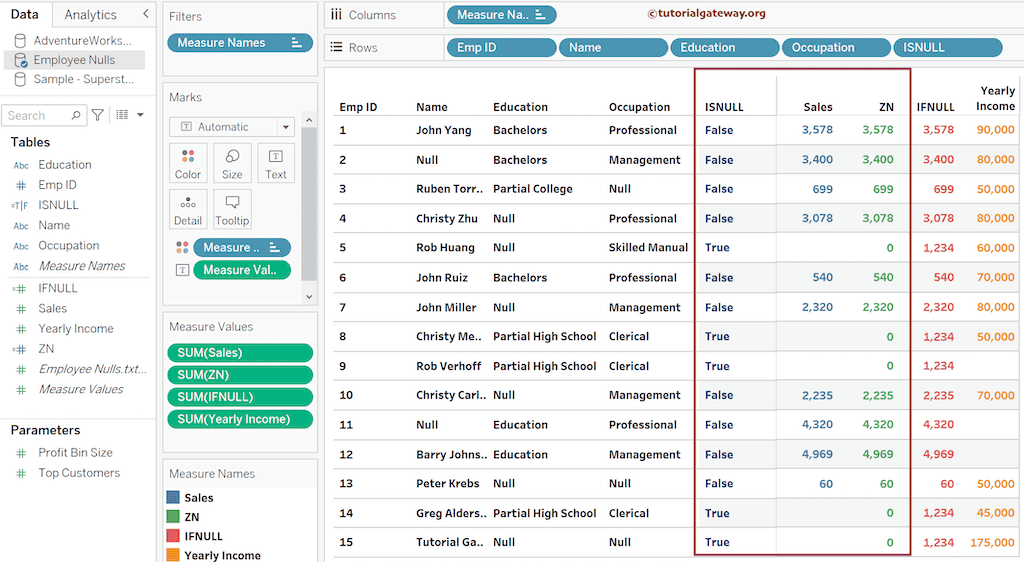Click the Partial College education cell
1024x562 pixels.
pyautogui.click(x=532, y=189)
